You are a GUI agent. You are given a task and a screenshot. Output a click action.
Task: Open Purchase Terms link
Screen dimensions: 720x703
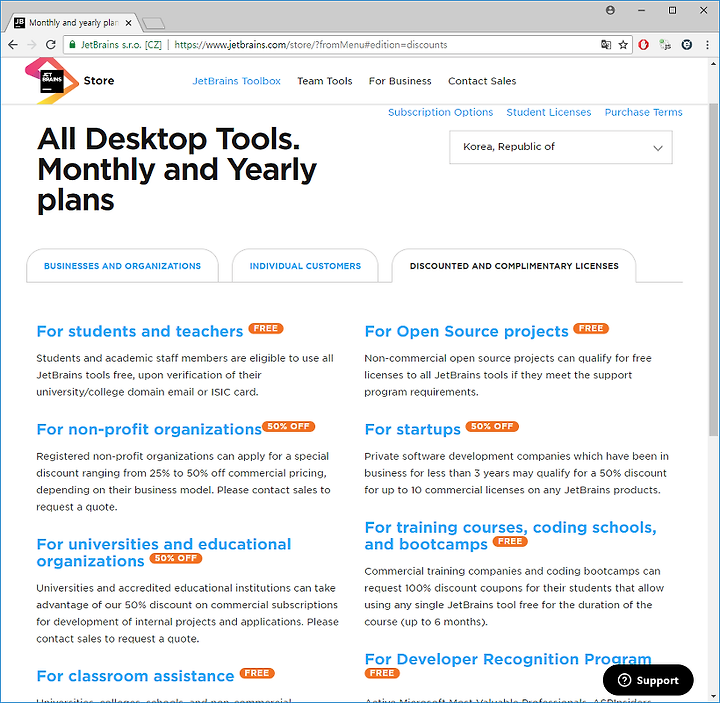click(x=643, y=112)
